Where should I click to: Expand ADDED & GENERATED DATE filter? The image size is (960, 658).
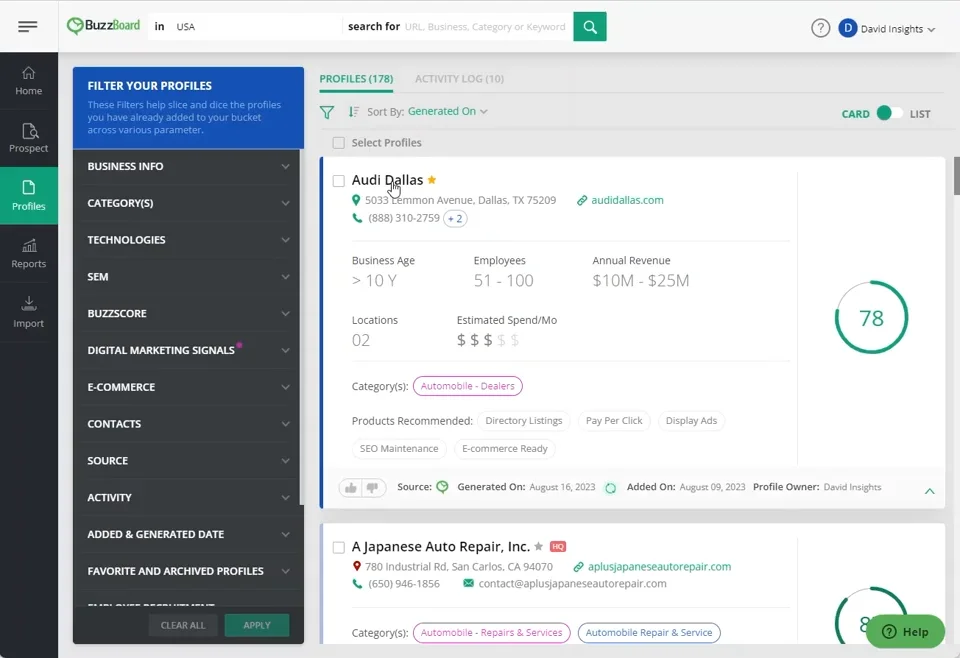click(188, 534)
